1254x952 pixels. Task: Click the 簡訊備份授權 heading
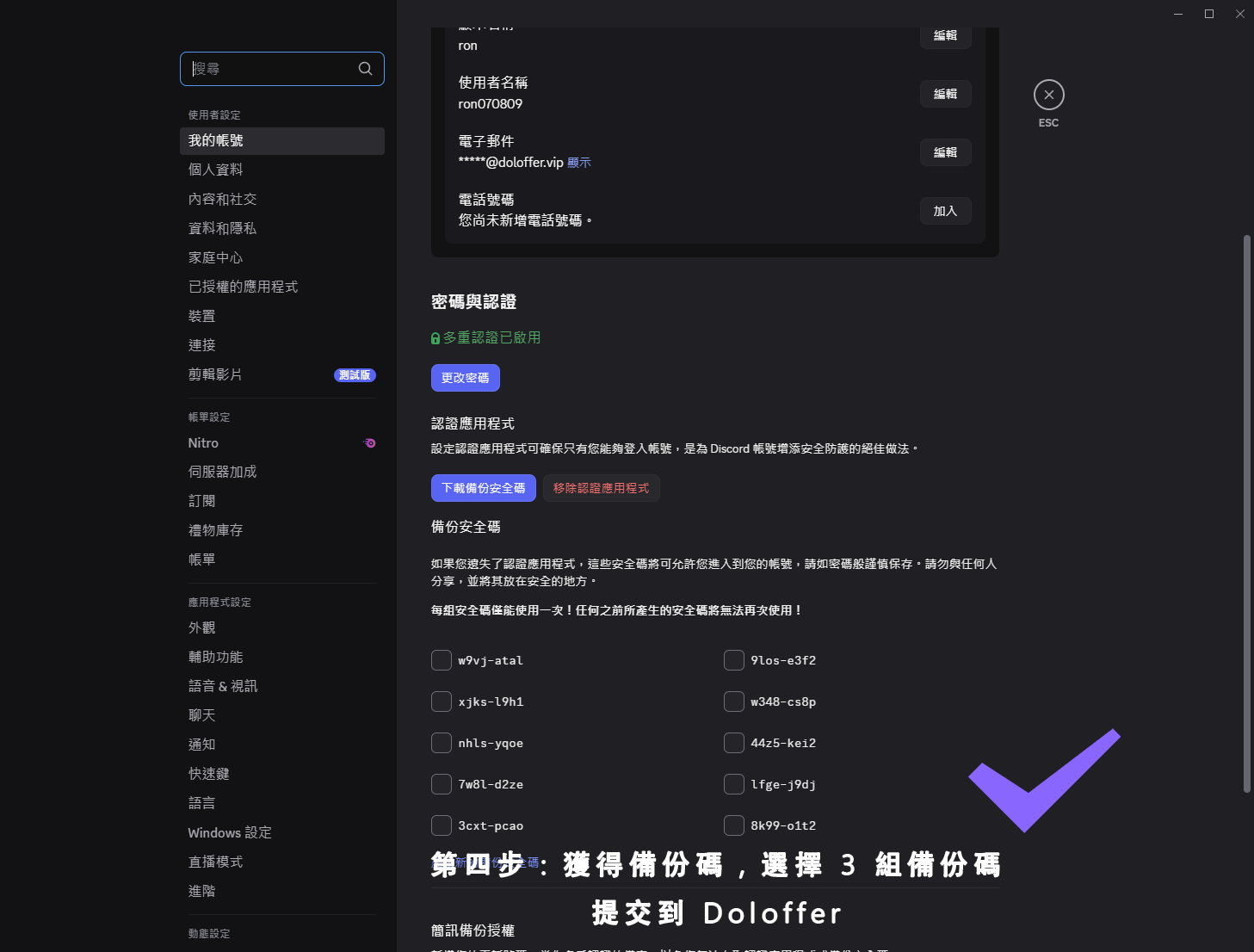pyautogui.click(x=473, y=930)
